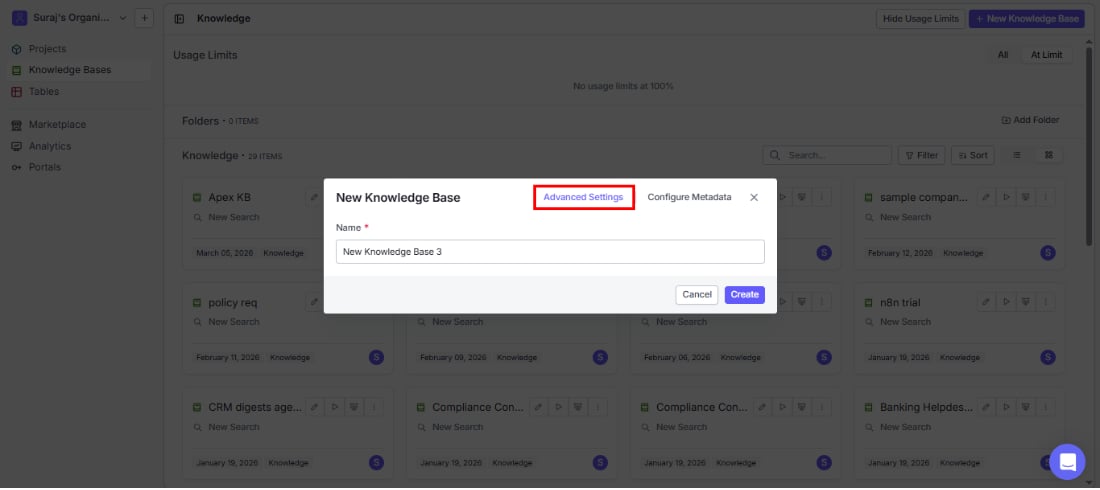Open more options on Banking Helpdes... card
This screenshot has height=490, width=1100.
pos(1045,407)
